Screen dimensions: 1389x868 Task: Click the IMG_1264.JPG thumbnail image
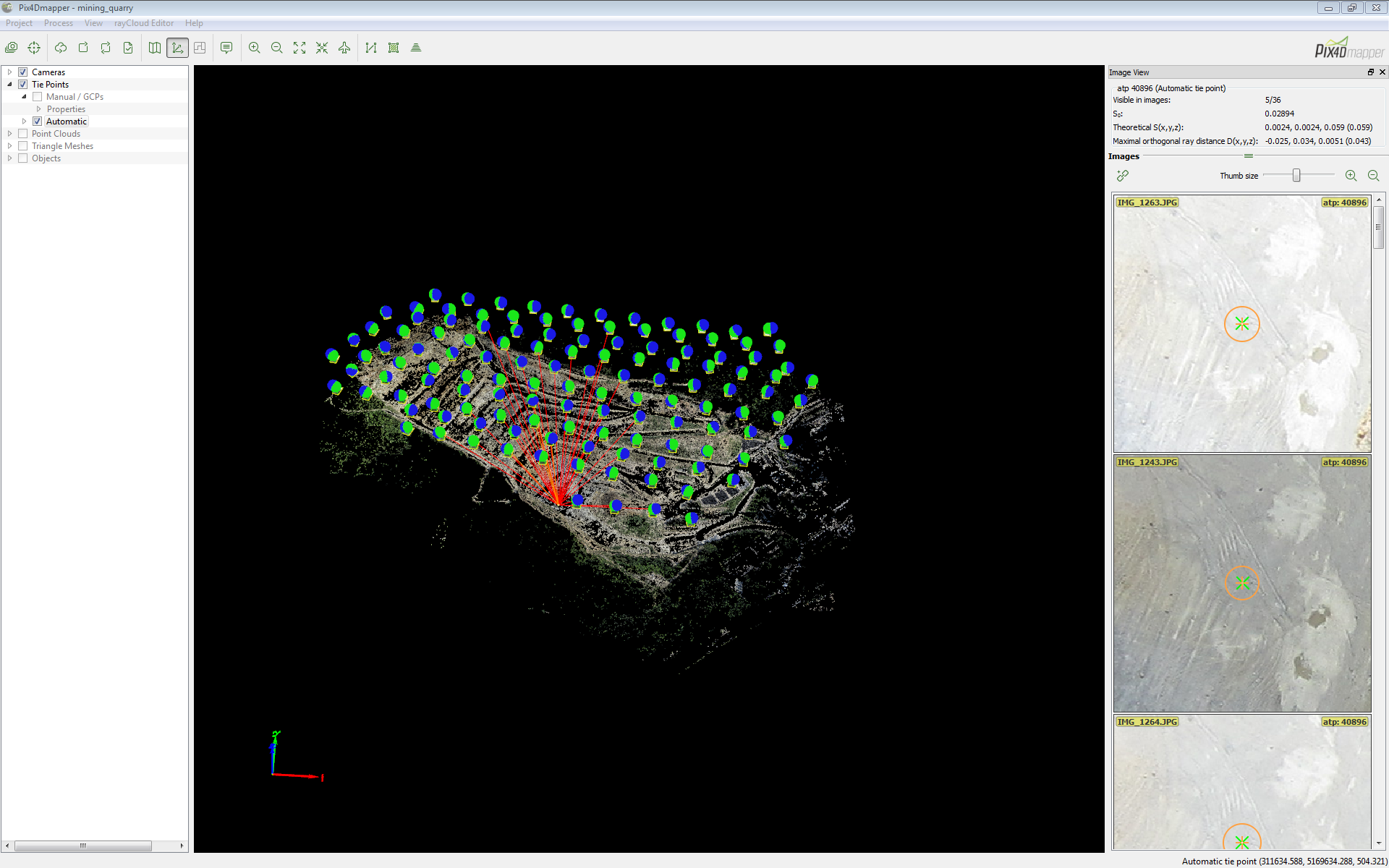point(1242,782)
